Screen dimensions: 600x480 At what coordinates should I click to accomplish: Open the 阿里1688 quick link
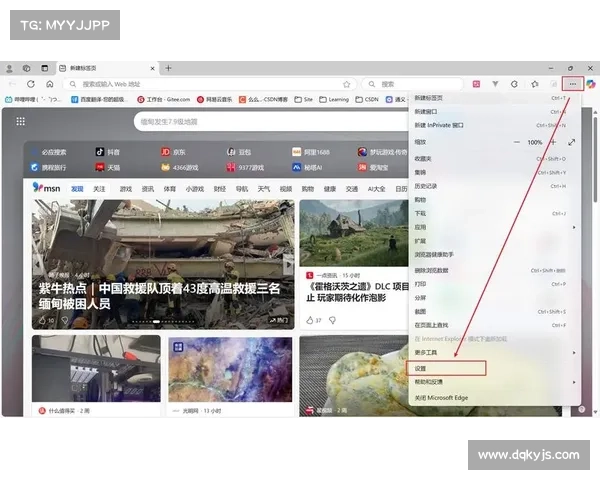click(x=311, y=152)
